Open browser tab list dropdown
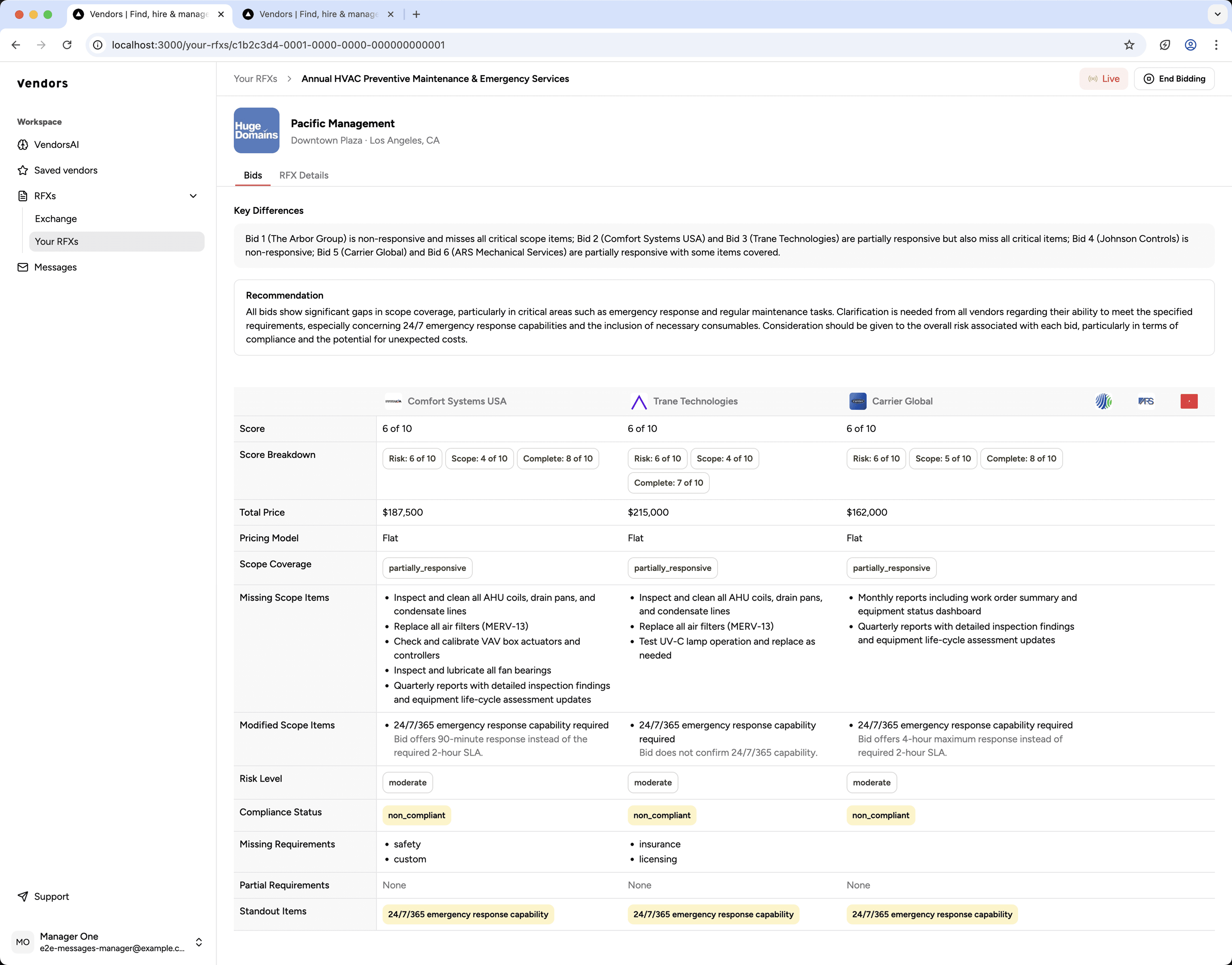 (1217, 14)
